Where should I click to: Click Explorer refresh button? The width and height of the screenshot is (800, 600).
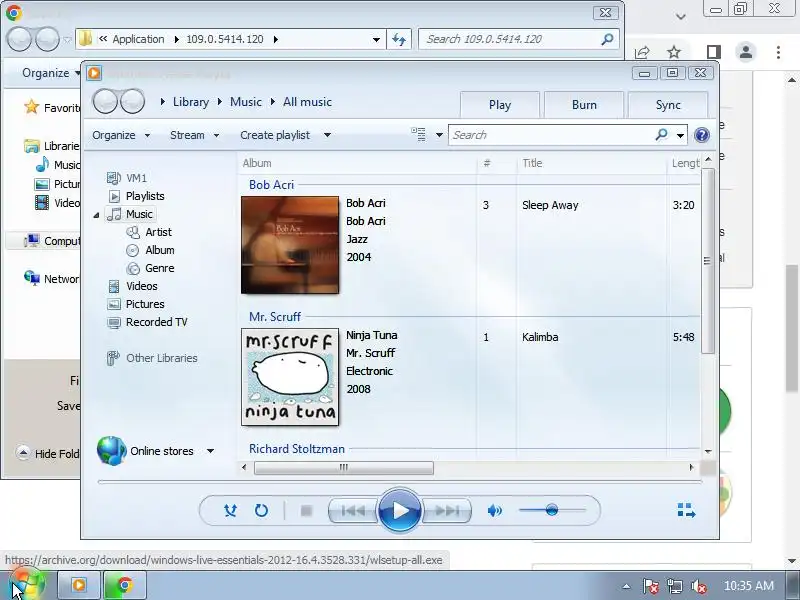398,39
